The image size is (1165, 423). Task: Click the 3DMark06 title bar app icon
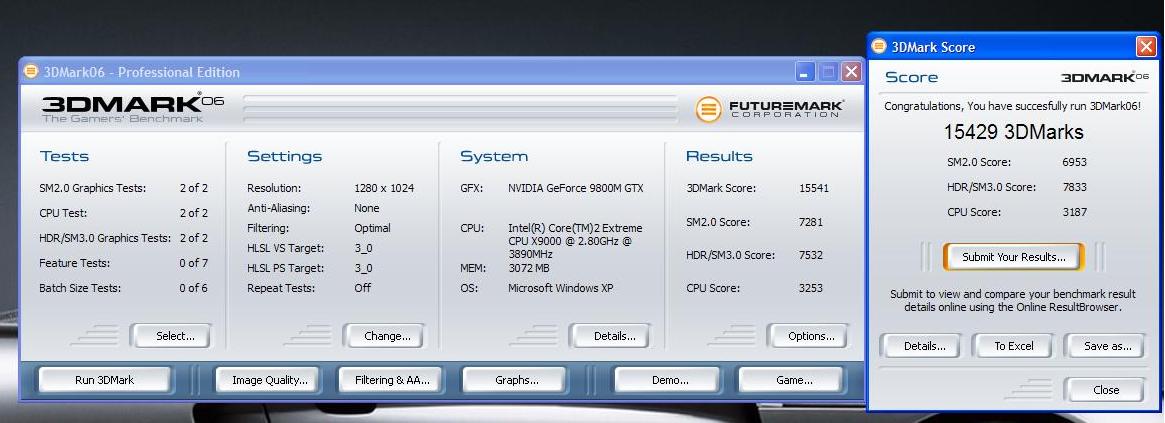tap(30, 71)
